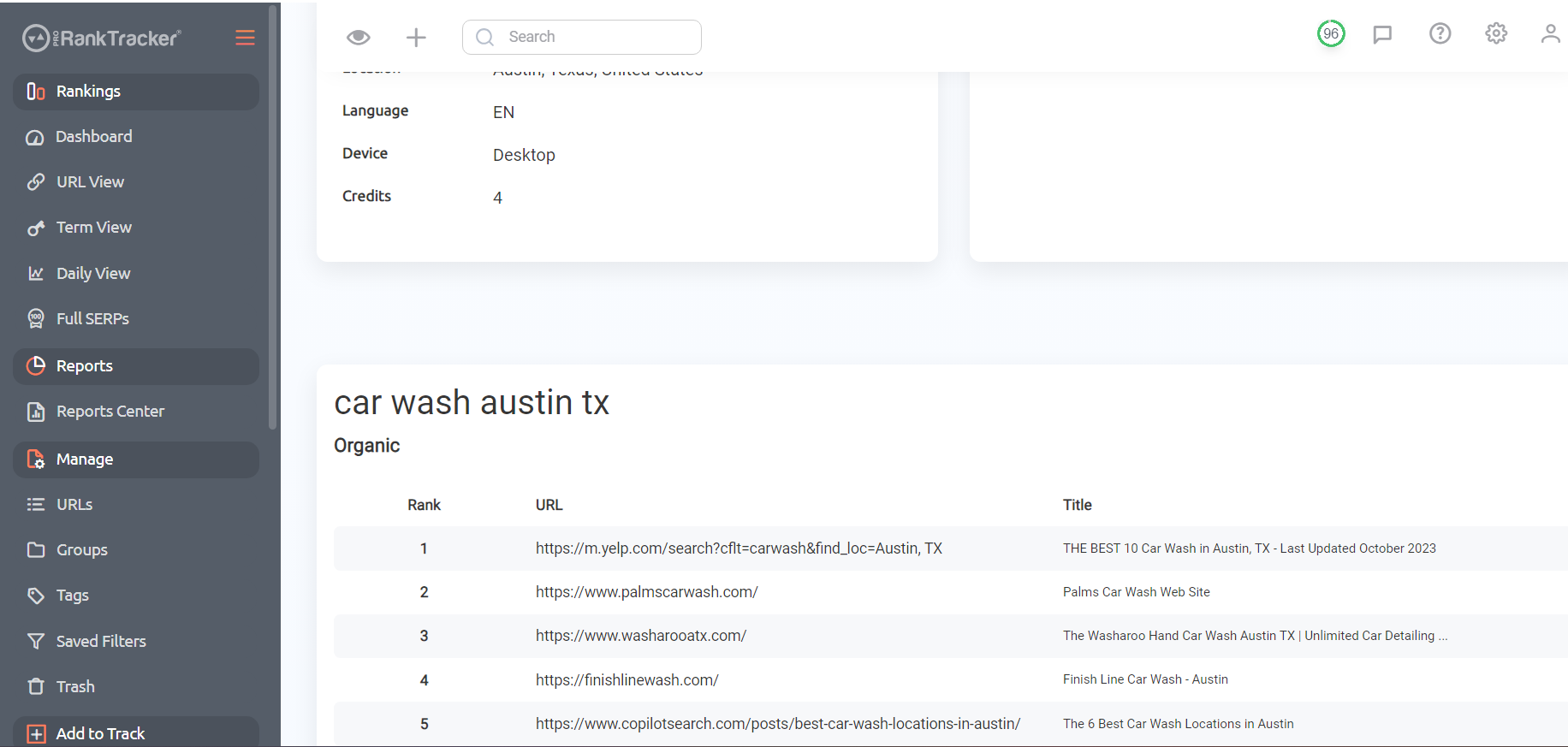This screenshot has height=747, width=1568.
Task: Open Add to Track
Action: coord(136,732)
